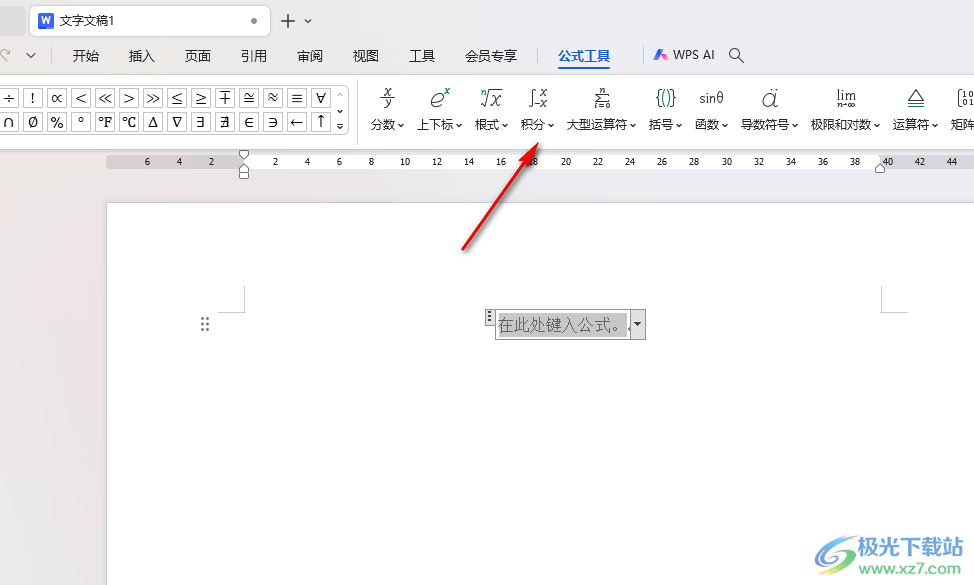
Task: Open the new tab options chevron
Action: tap(308, 21)
